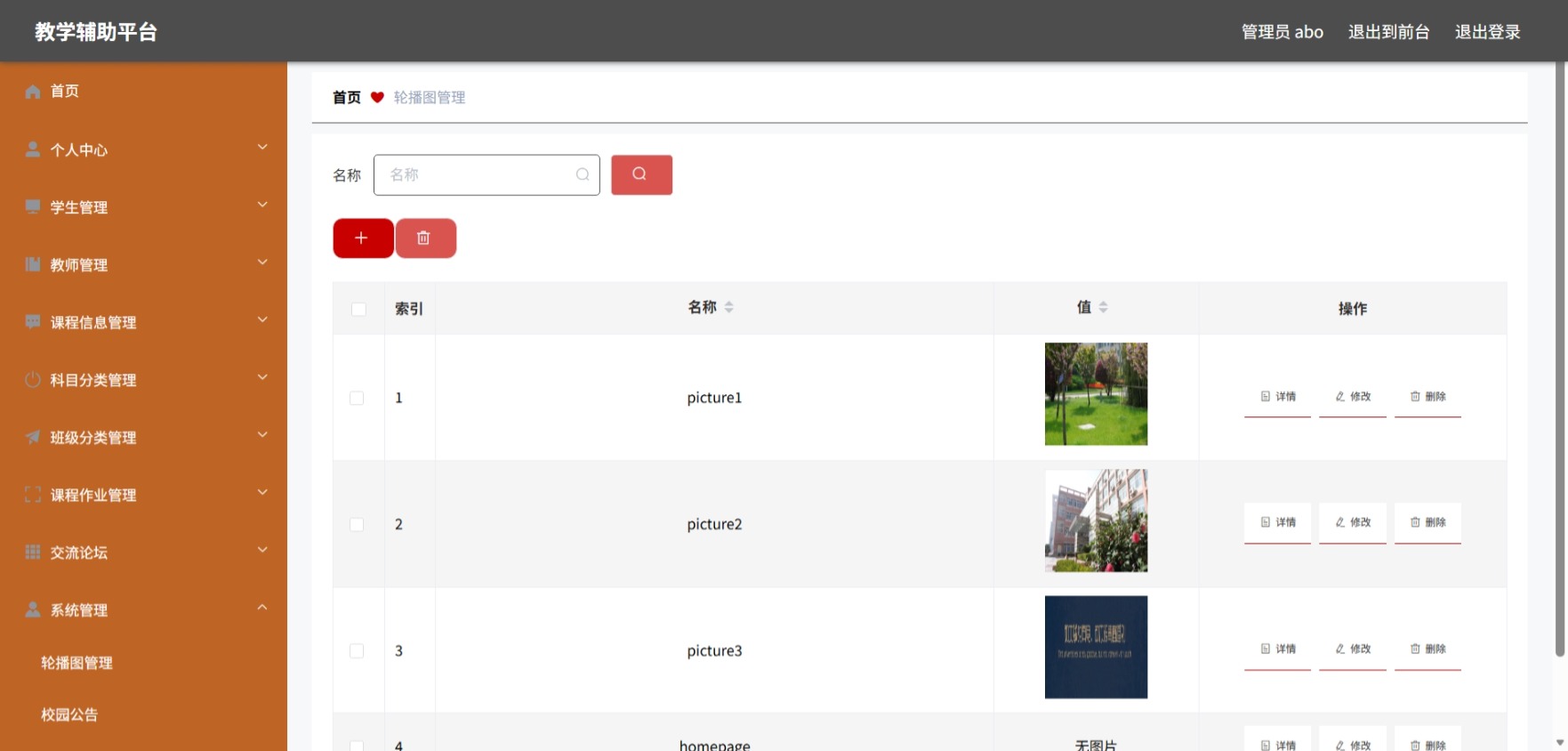Expand 课程作业管理 menu chevron

pyautogui.click(x=262, y=492)
